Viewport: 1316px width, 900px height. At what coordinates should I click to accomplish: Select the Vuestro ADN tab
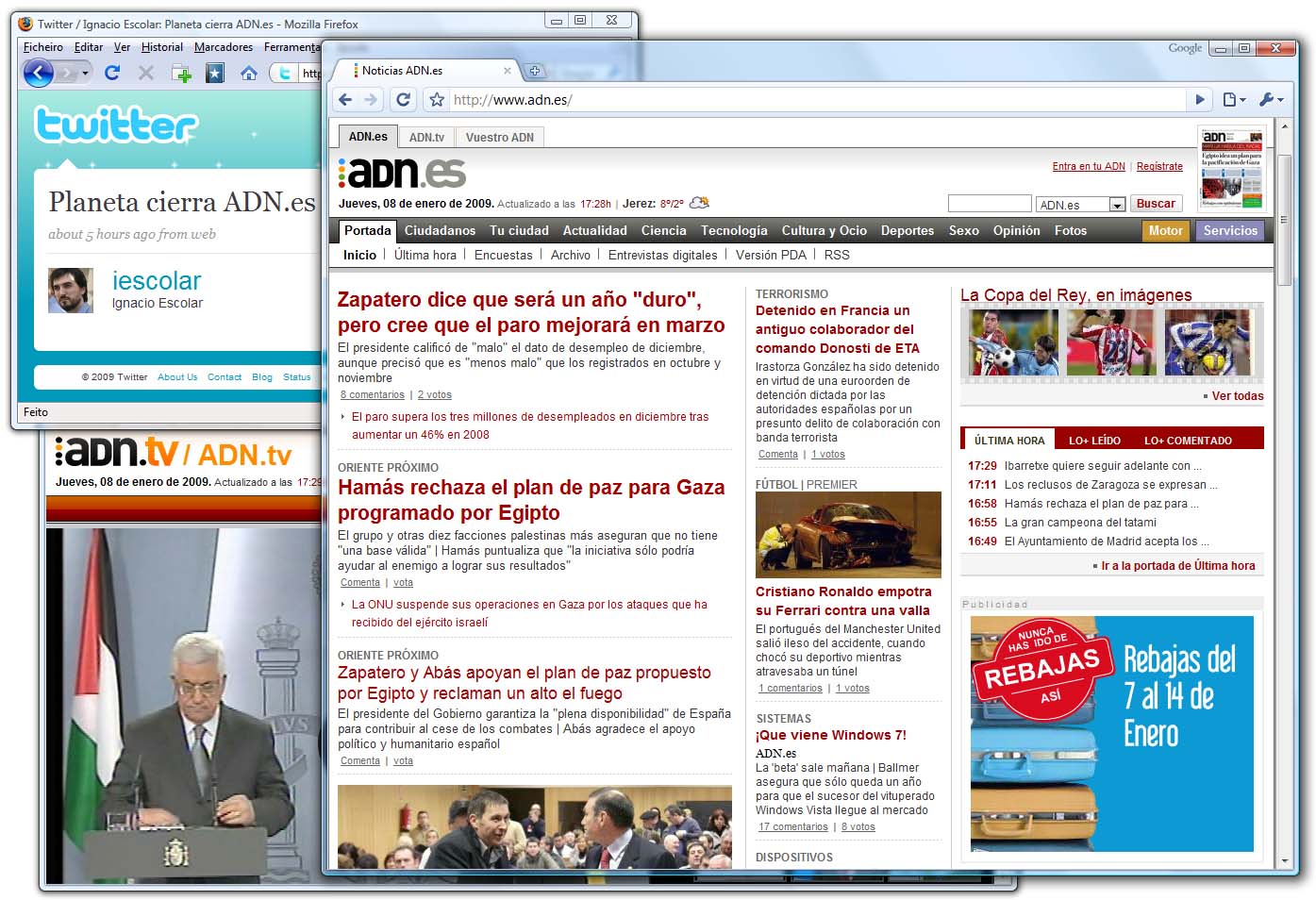(499, 137)
